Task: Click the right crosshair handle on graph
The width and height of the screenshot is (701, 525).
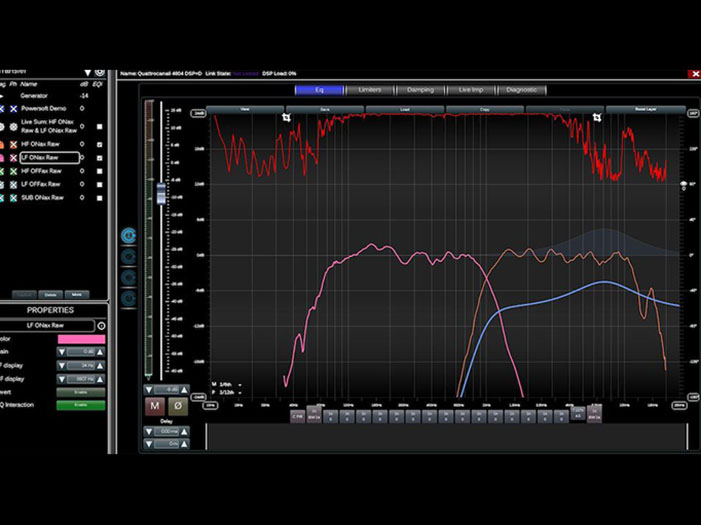Action: pyautogui.click(x=597, y=117)
